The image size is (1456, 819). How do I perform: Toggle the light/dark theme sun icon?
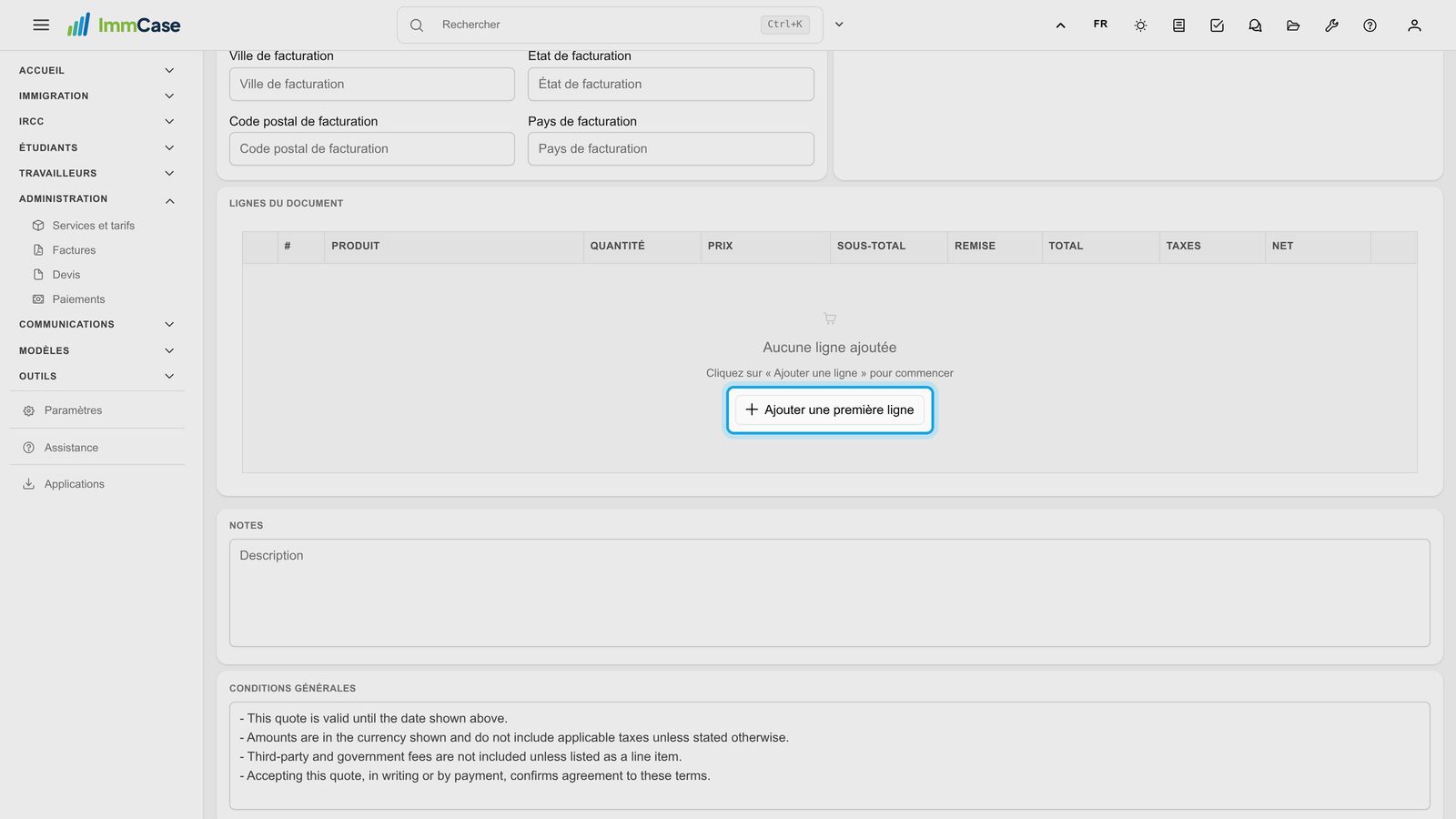pyautogui.click(x=1140, y=25)
